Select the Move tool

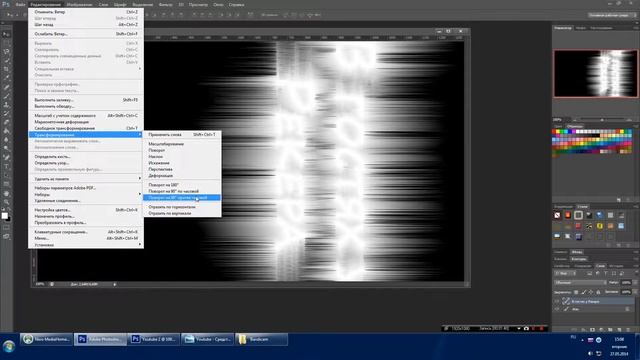6,34
